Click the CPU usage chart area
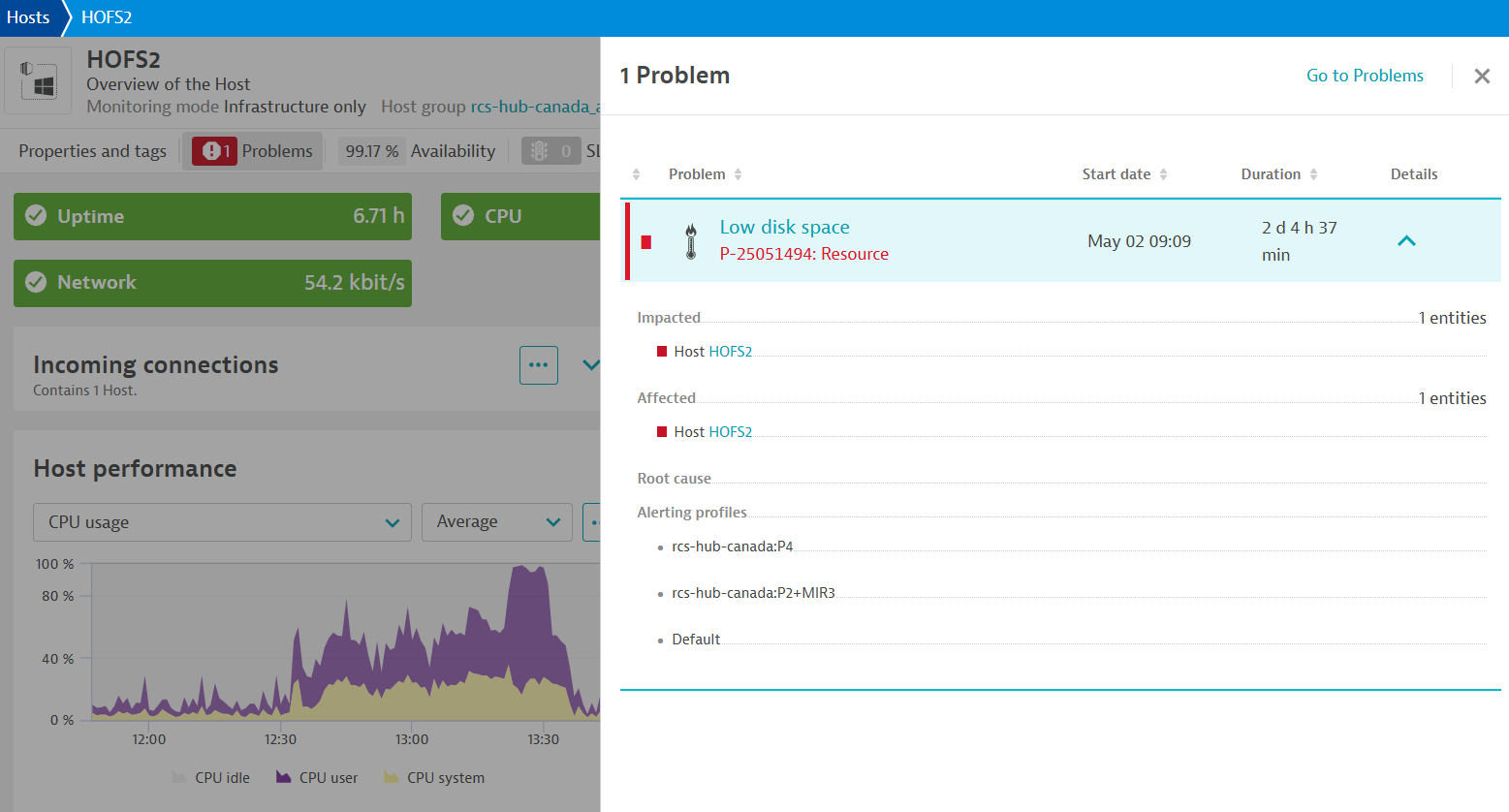Screen dimensions: 1509x812 346,641
